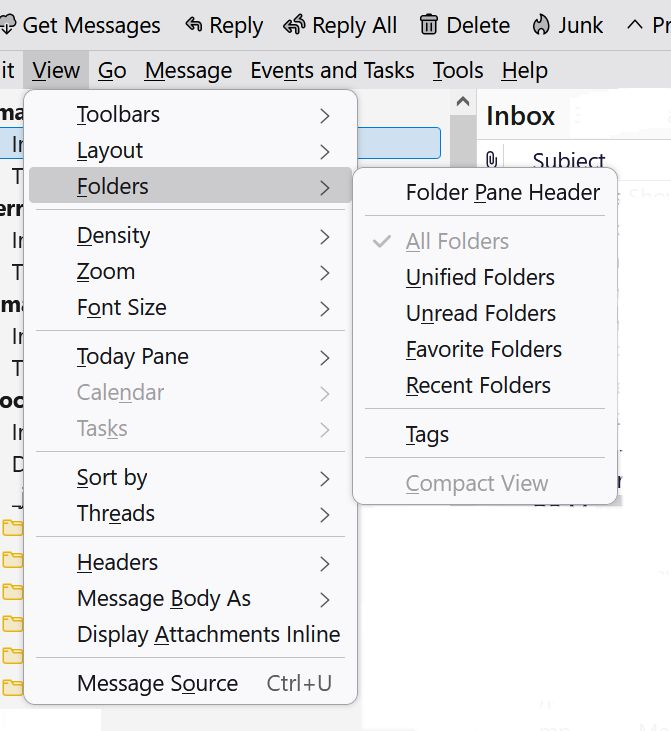Expand the Headers submenu

point(190,562)
